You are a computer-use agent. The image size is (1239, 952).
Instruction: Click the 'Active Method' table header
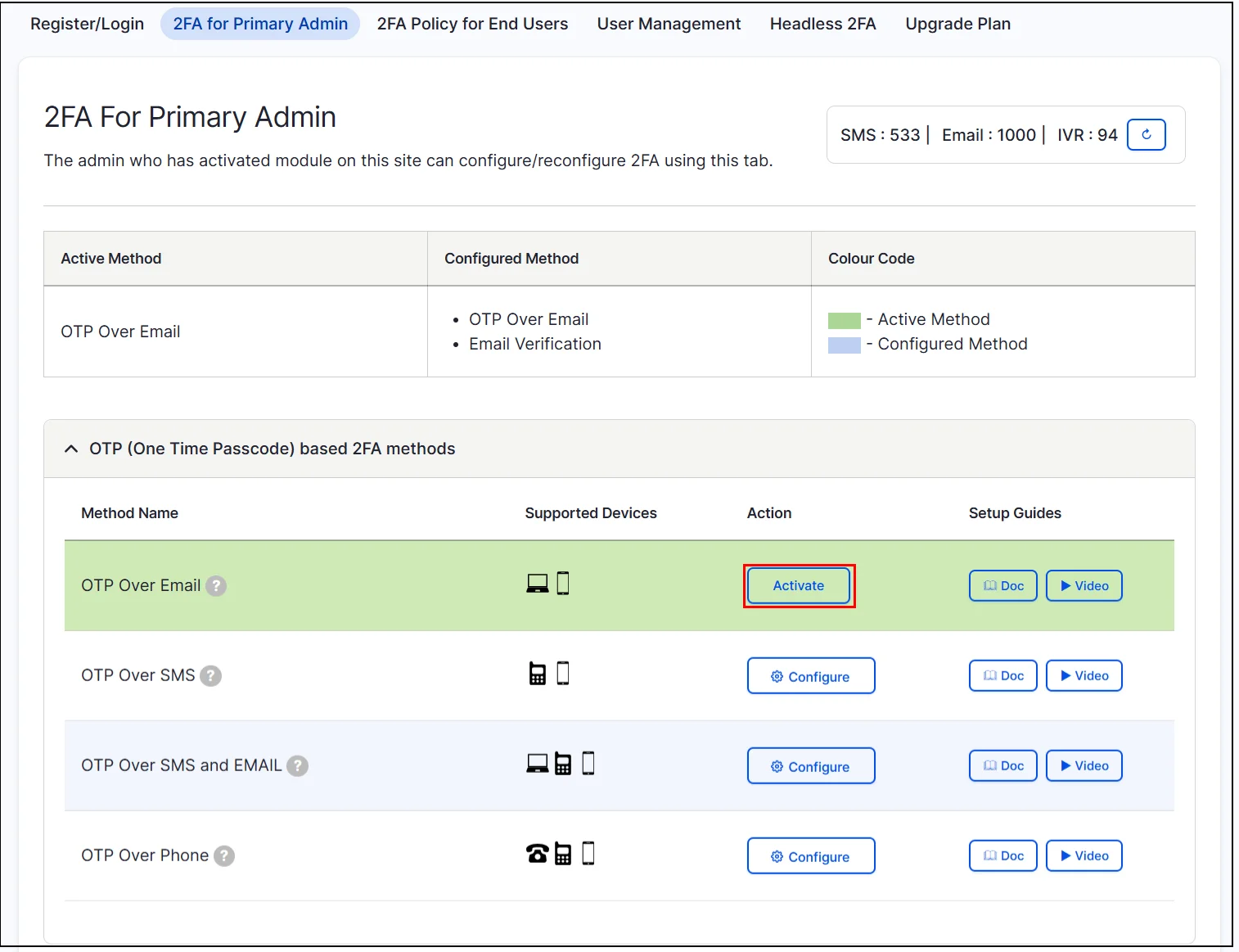(x=111, y=259)
